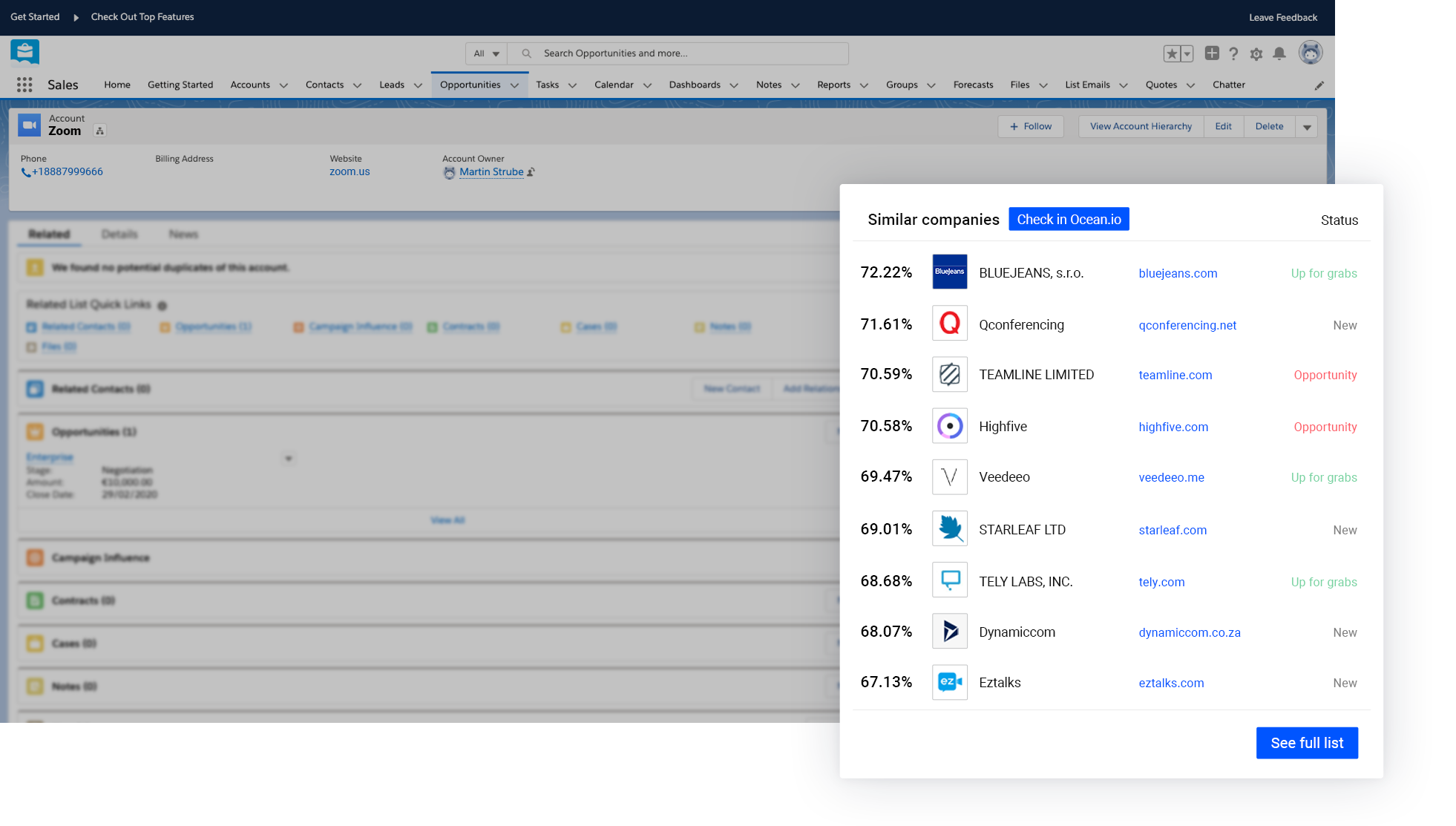
Task: Open the Help question mark icon
Action: point(1233,53)
